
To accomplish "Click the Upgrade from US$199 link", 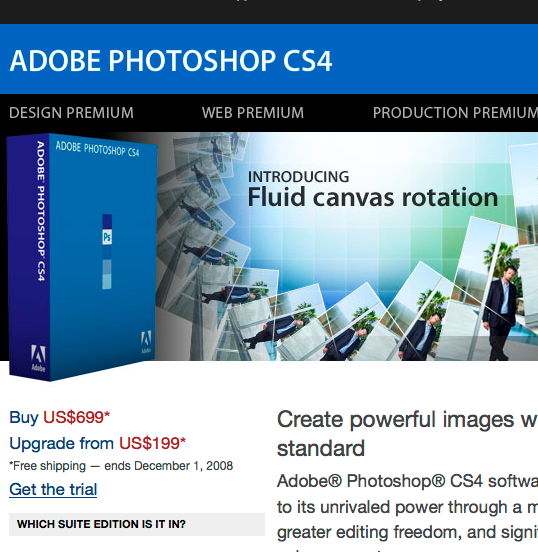I will (98, 443).
